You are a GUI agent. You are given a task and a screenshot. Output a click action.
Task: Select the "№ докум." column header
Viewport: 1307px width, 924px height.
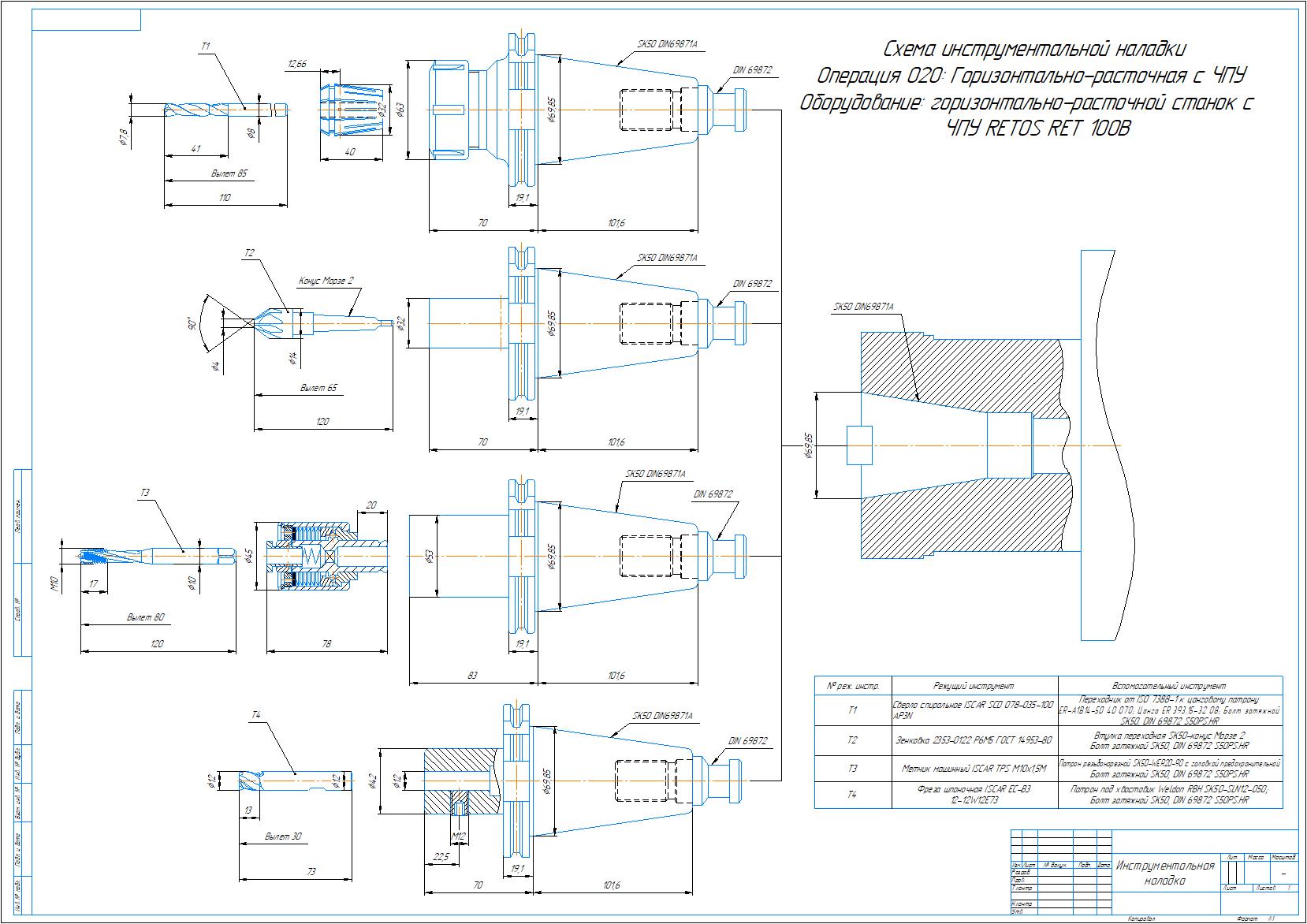pos(1054,865)
